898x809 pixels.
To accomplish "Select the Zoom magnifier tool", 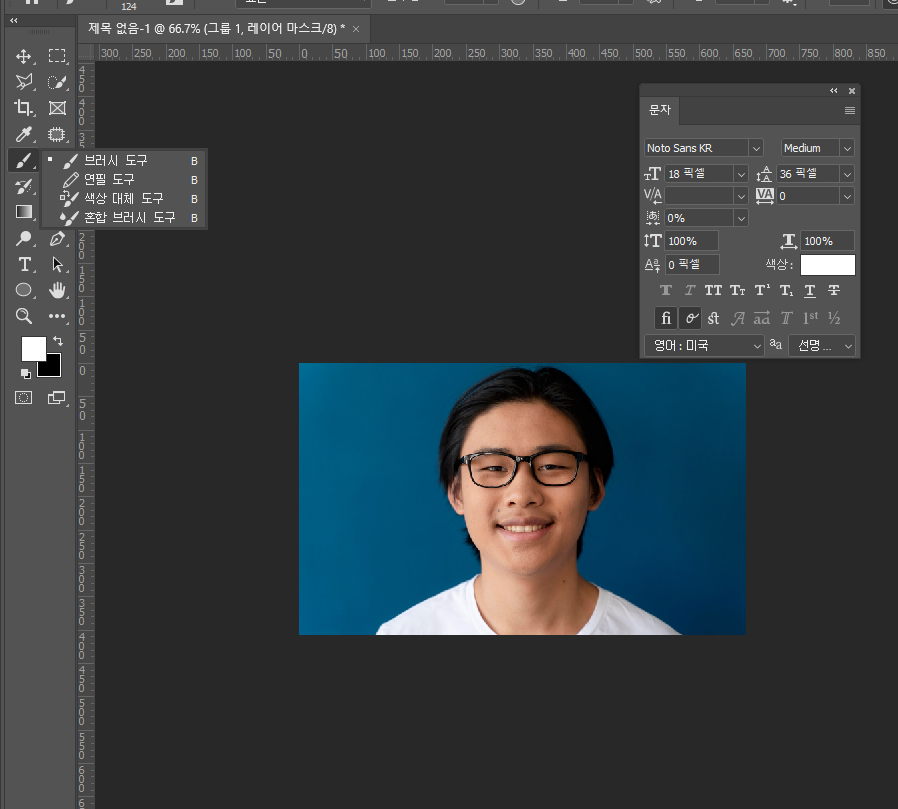I will [x=23, y=315].
